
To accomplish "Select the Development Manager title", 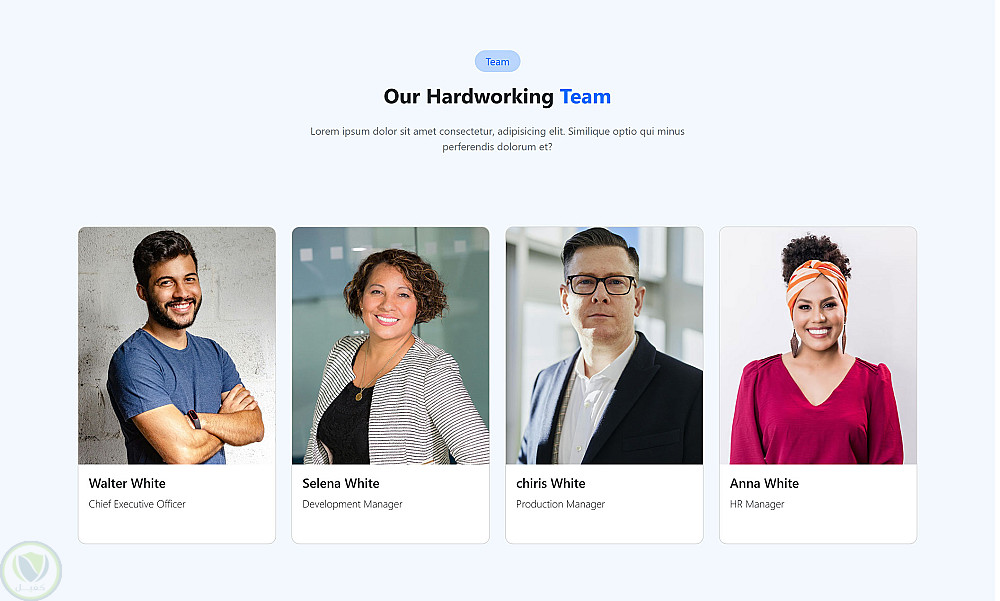I will pyautogui.click(x=352, y=504).
